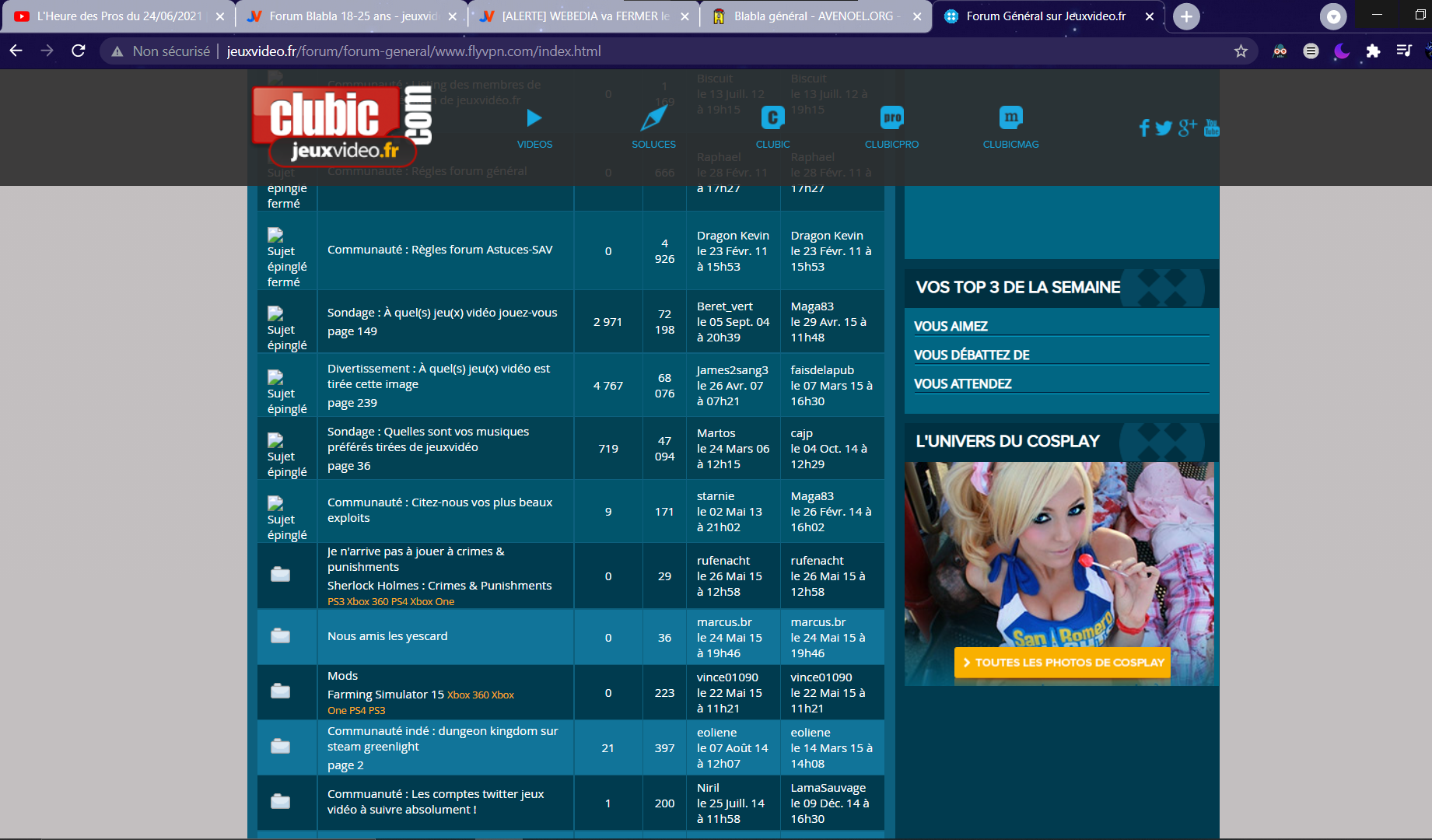This screenshot has width=1432, height=840.
Task: Click last poster 'LamaSauvage'
Action: [828, 788]
